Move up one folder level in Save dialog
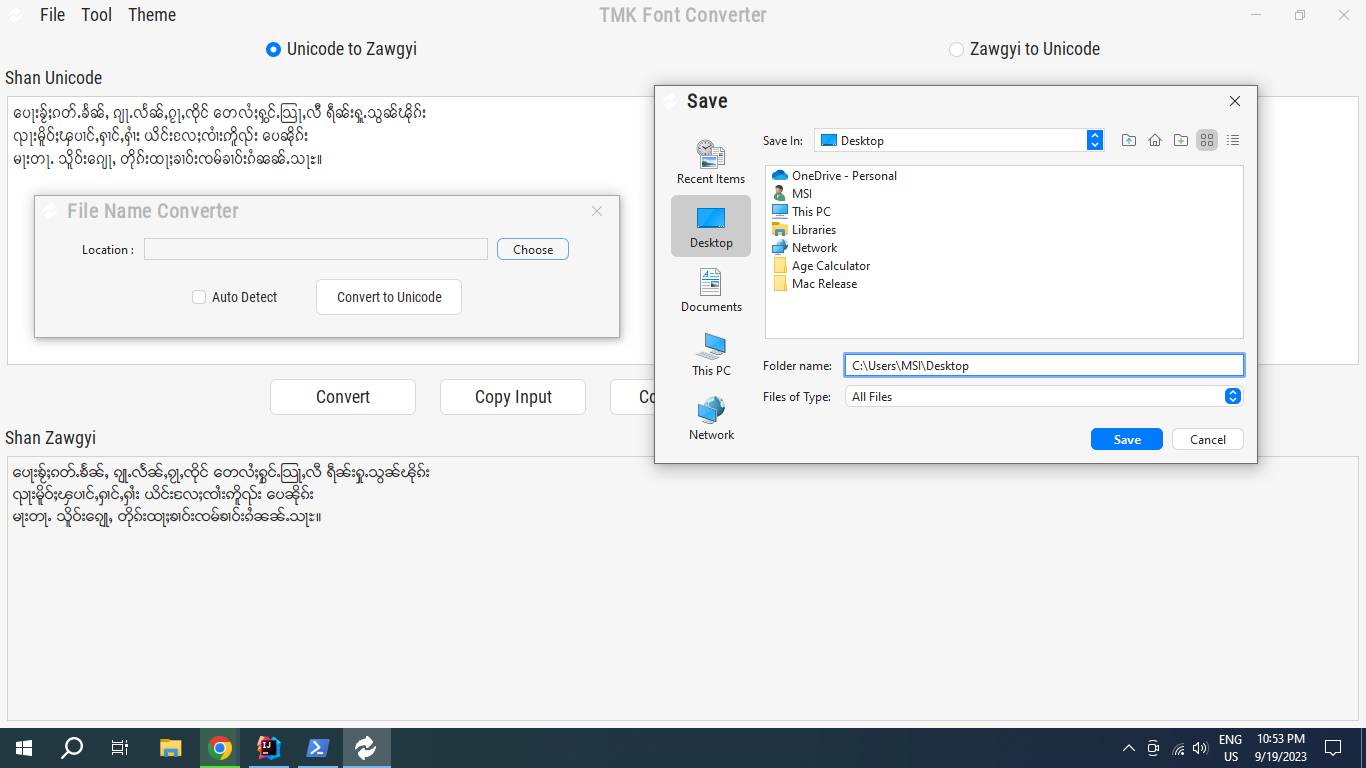This screenshot has height=768, width=1366. [1129, 140]
